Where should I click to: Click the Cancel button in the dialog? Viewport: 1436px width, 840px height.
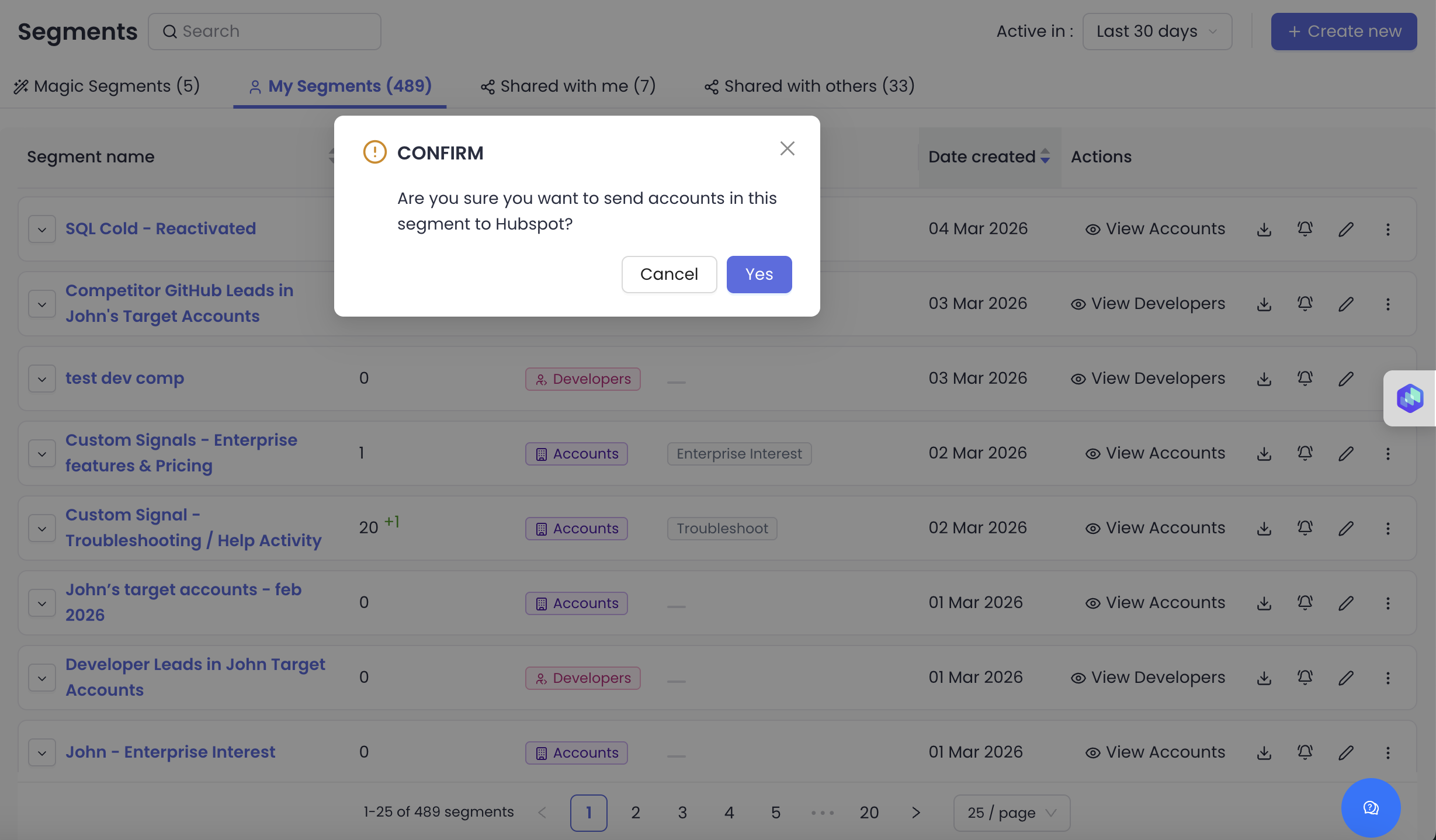tap(669, 275)
